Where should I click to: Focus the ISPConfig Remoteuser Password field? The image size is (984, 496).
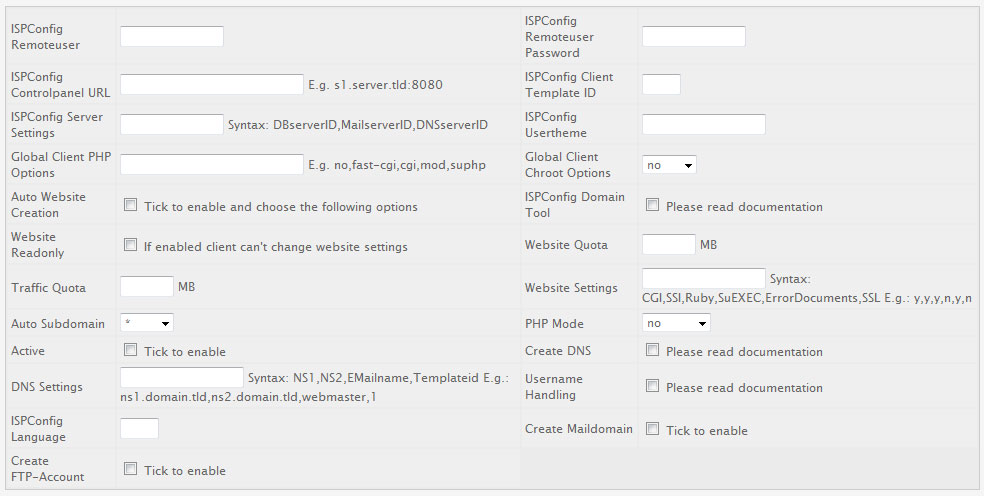click(x=693, y=36)
